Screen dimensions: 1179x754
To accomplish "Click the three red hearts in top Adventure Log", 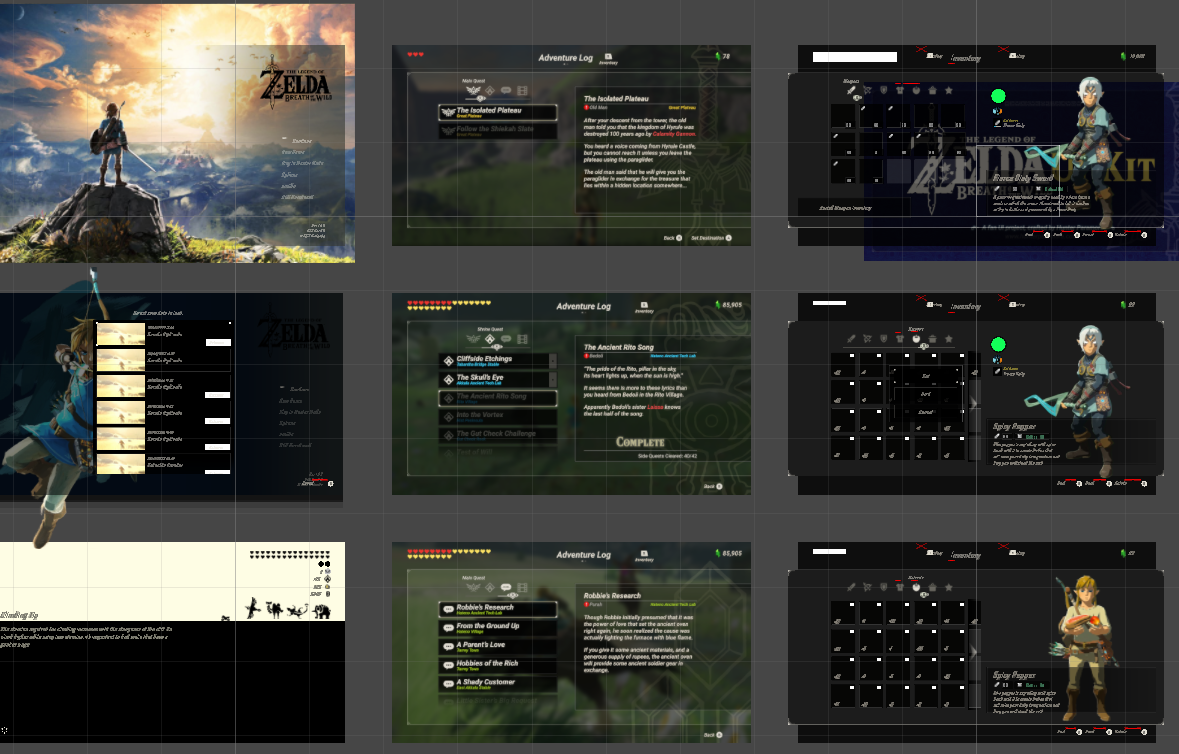I will [x=416, y=55].
